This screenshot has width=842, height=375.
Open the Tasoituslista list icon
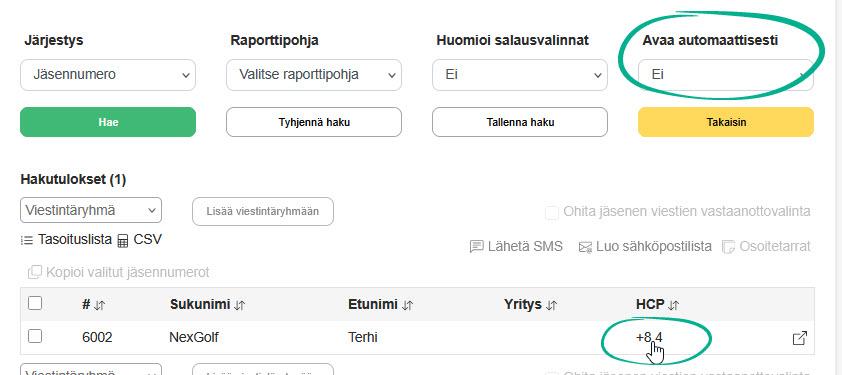(x=27, y=240)
